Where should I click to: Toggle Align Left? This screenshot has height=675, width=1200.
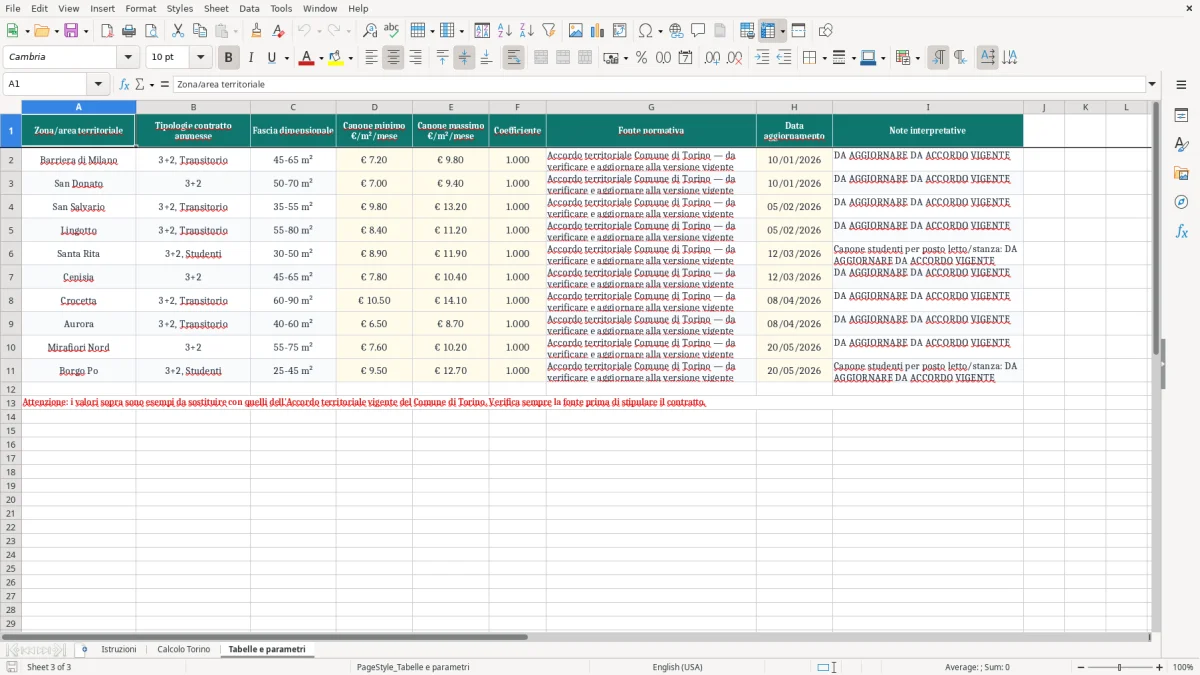(371, 58)
